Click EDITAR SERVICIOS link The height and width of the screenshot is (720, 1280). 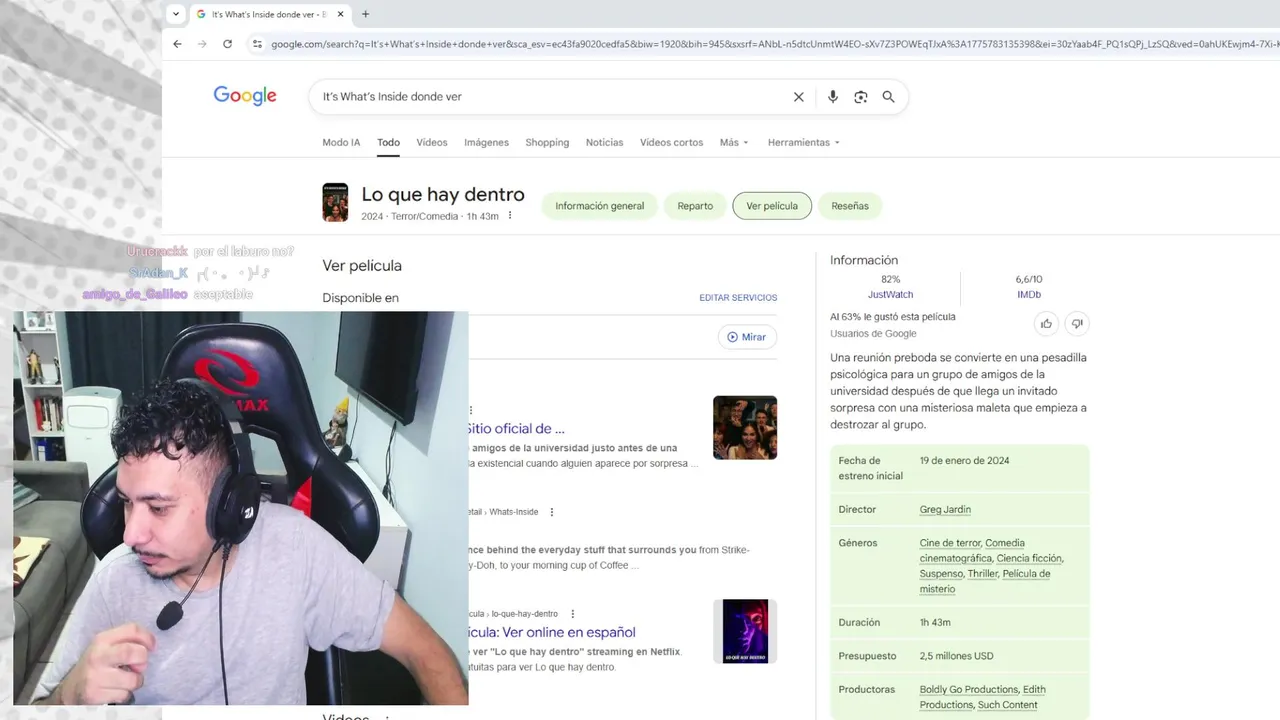[738, 298]
